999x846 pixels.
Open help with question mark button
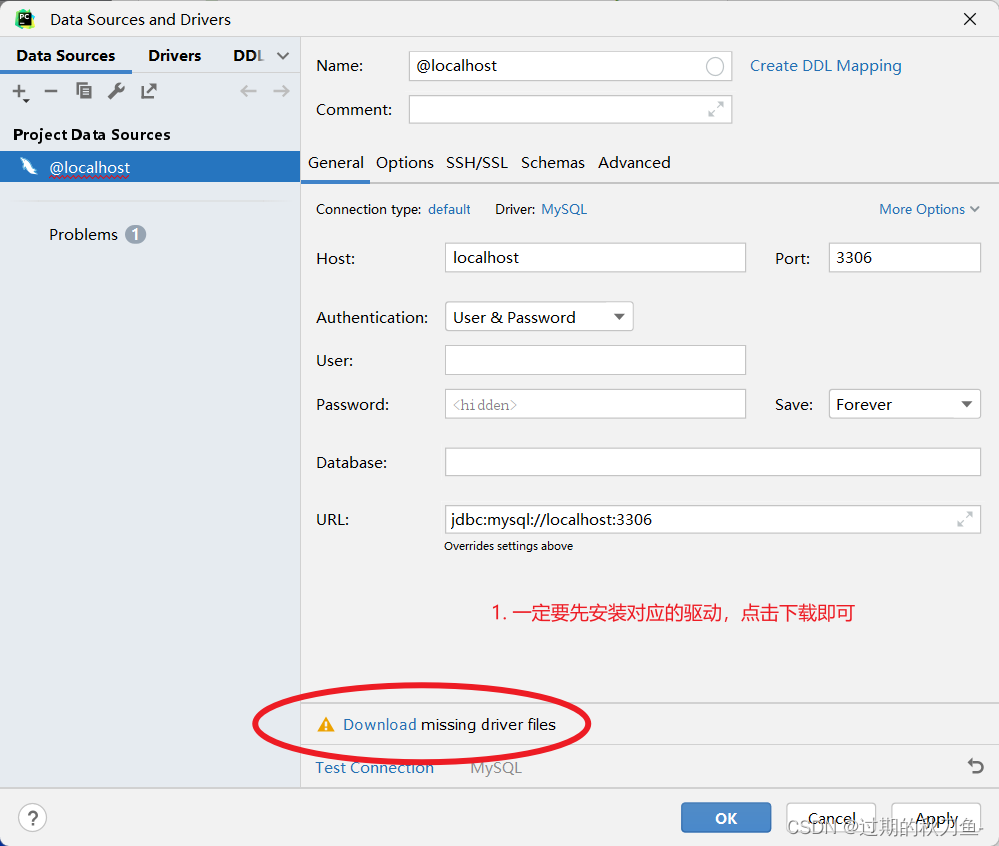32,817
